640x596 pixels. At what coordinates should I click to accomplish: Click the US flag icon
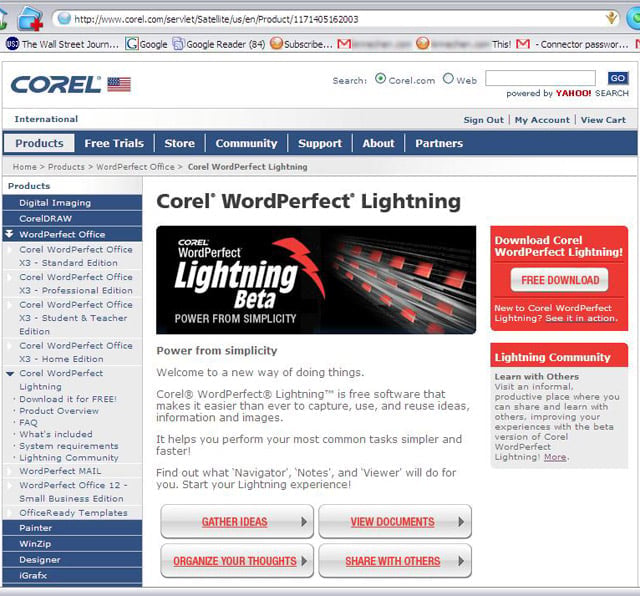(119, 85)
